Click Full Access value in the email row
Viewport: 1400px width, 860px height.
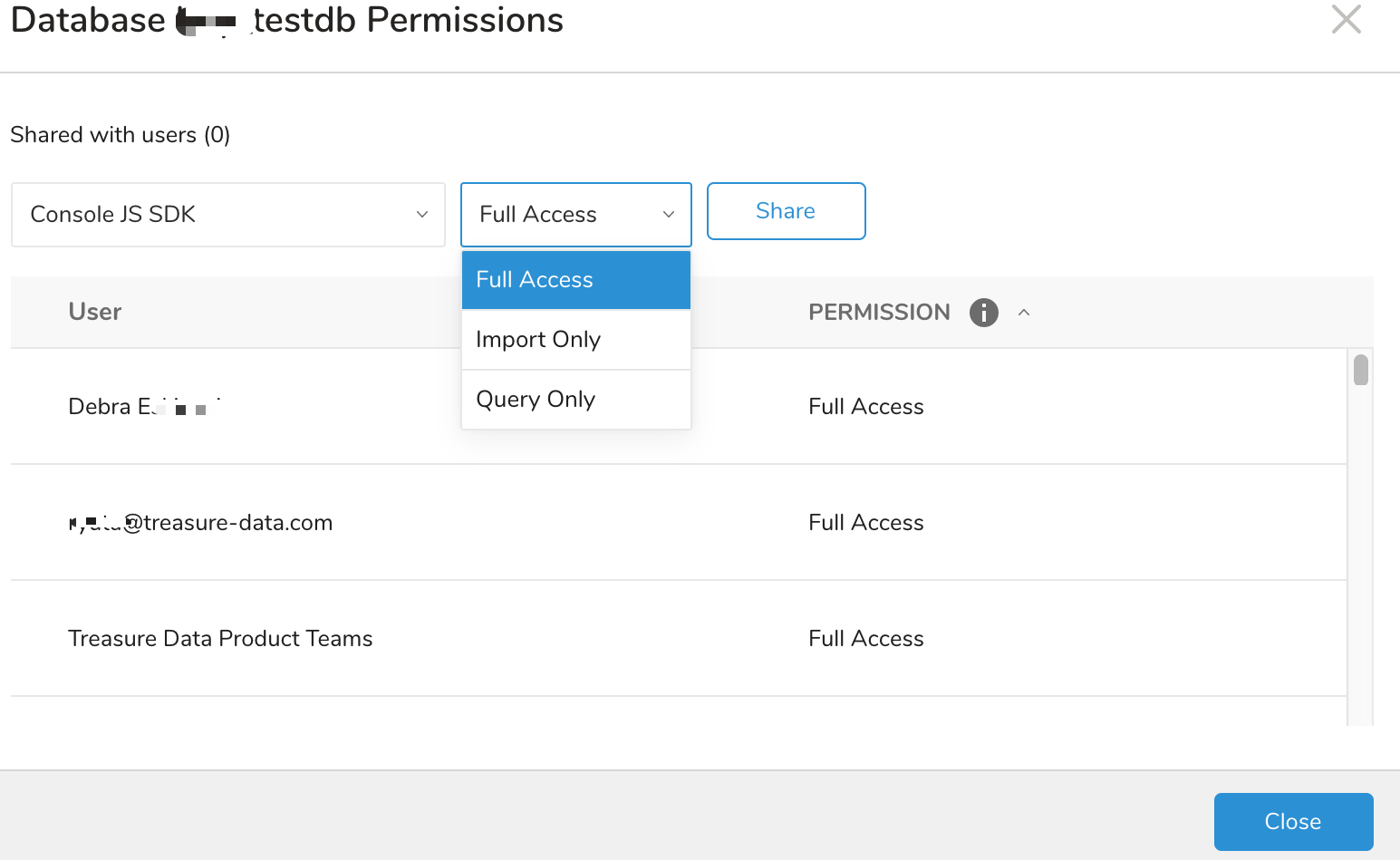coord(865,523)
